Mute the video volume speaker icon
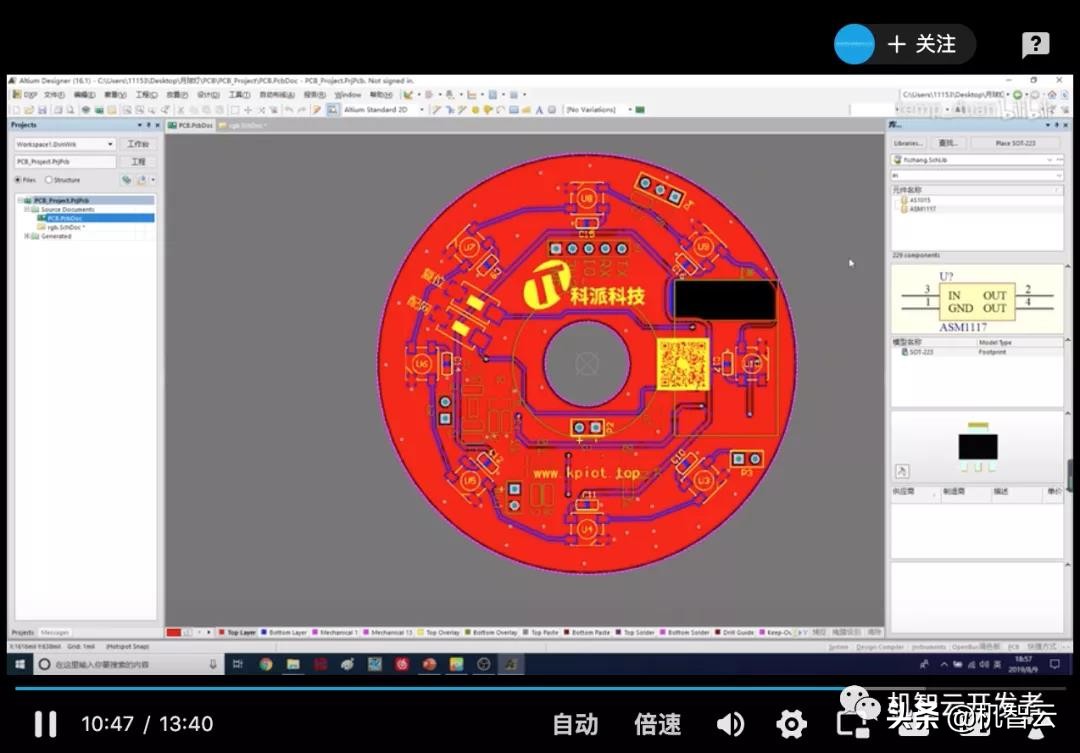This screenshot has width=1080, height=753. pos(730,724)
